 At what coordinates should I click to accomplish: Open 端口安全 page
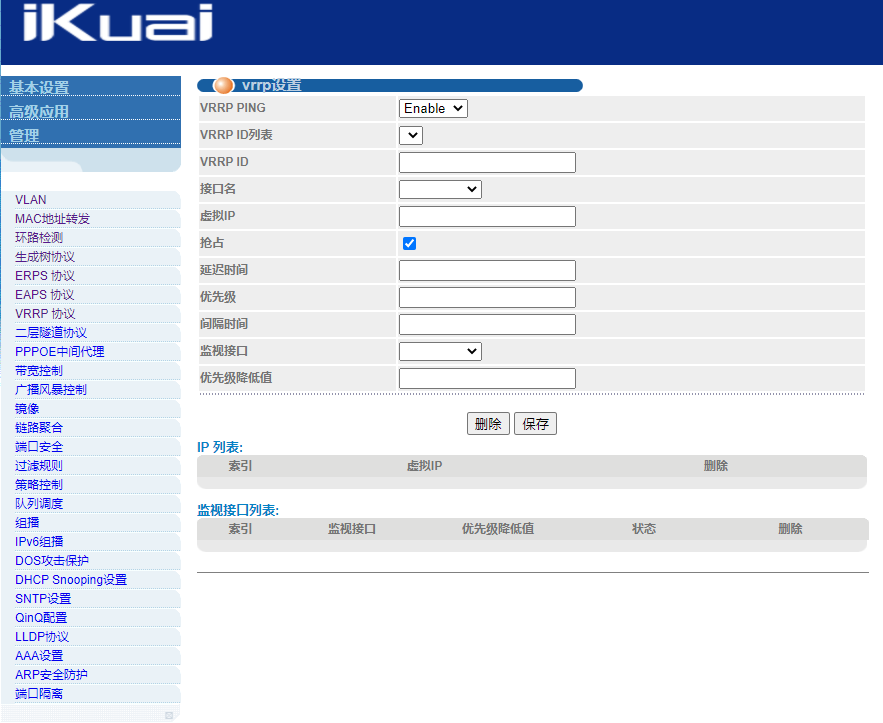pos(39,447)
